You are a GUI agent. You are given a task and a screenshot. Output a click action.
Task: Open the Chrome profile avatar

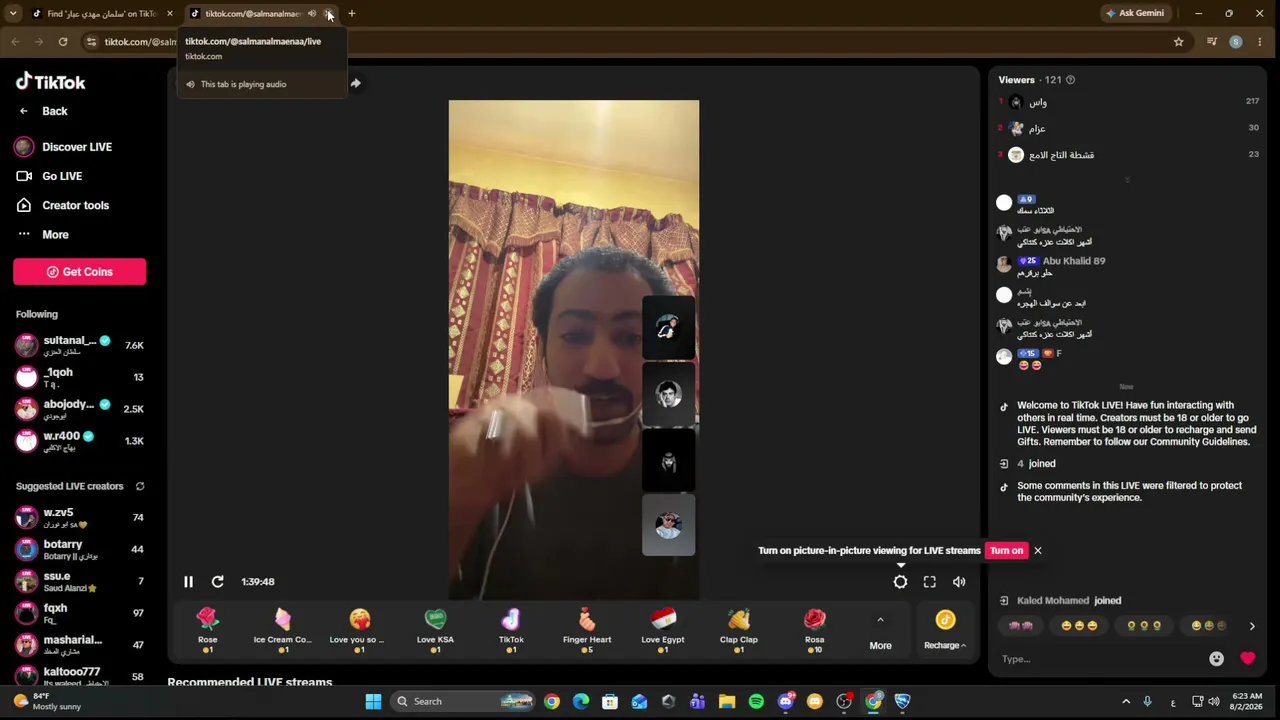click(1236, 41)
